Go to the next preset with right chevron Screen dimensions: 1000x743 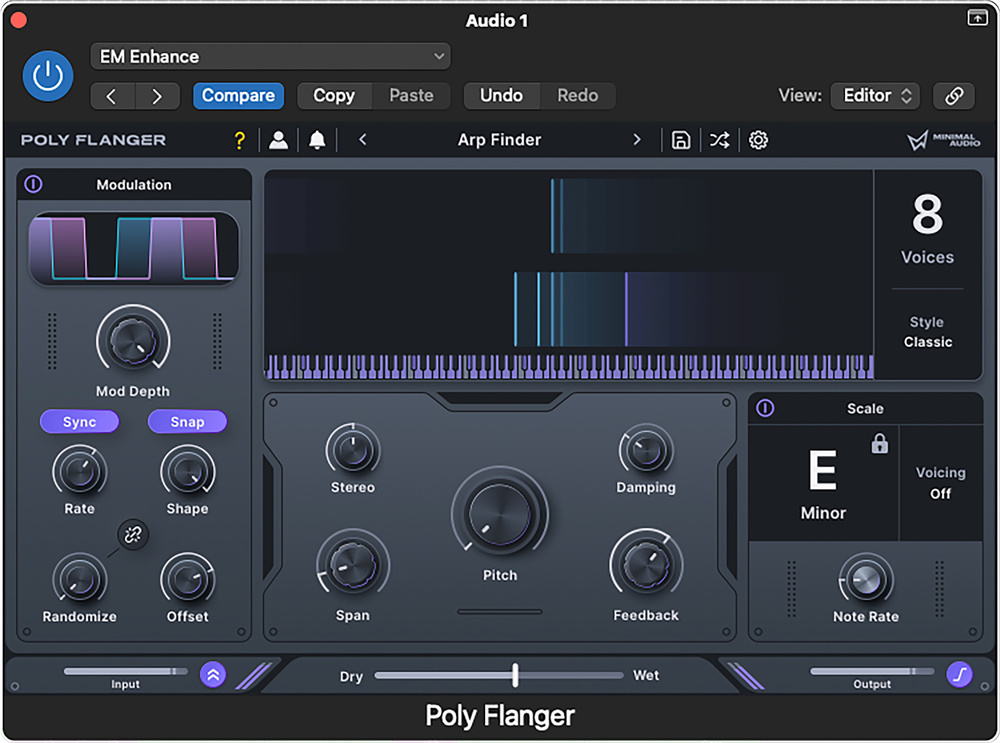click(x=637, y=140)
